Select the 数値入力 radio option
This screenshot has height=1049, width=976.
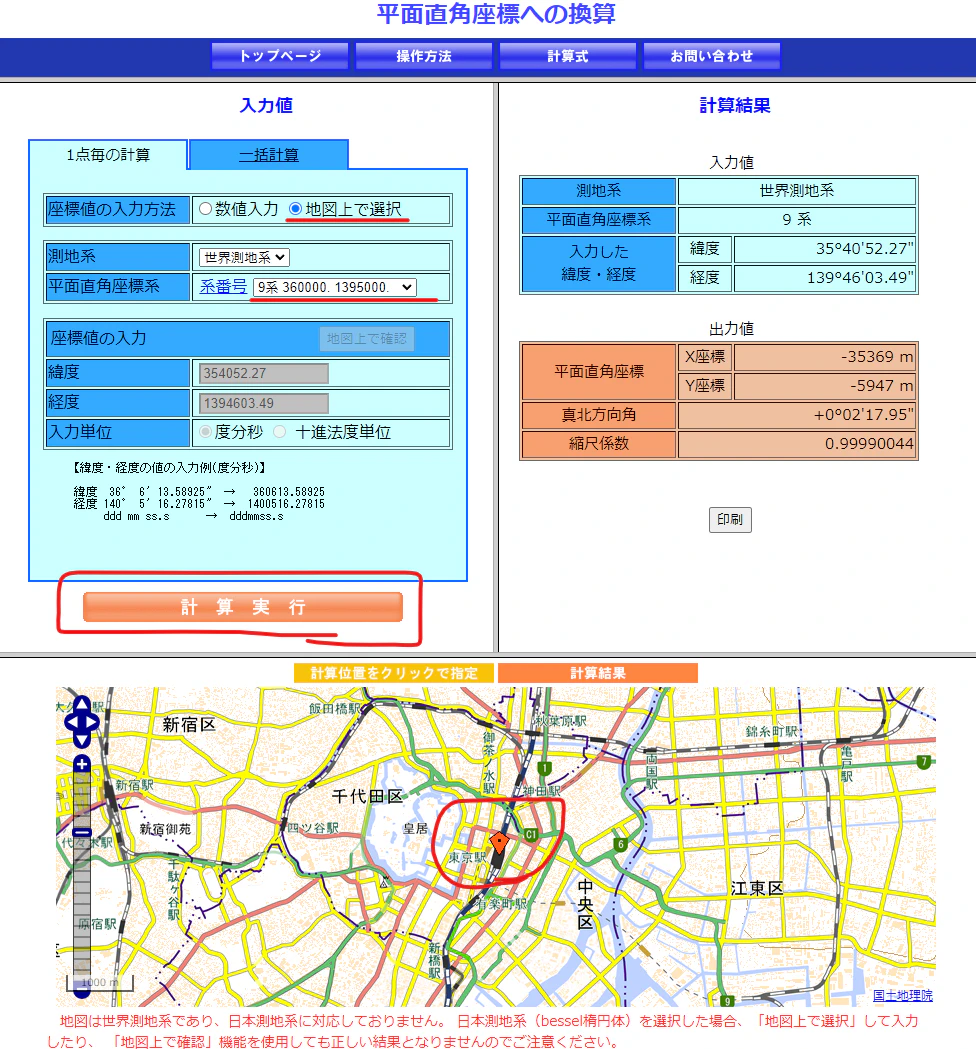coord(205,209)
